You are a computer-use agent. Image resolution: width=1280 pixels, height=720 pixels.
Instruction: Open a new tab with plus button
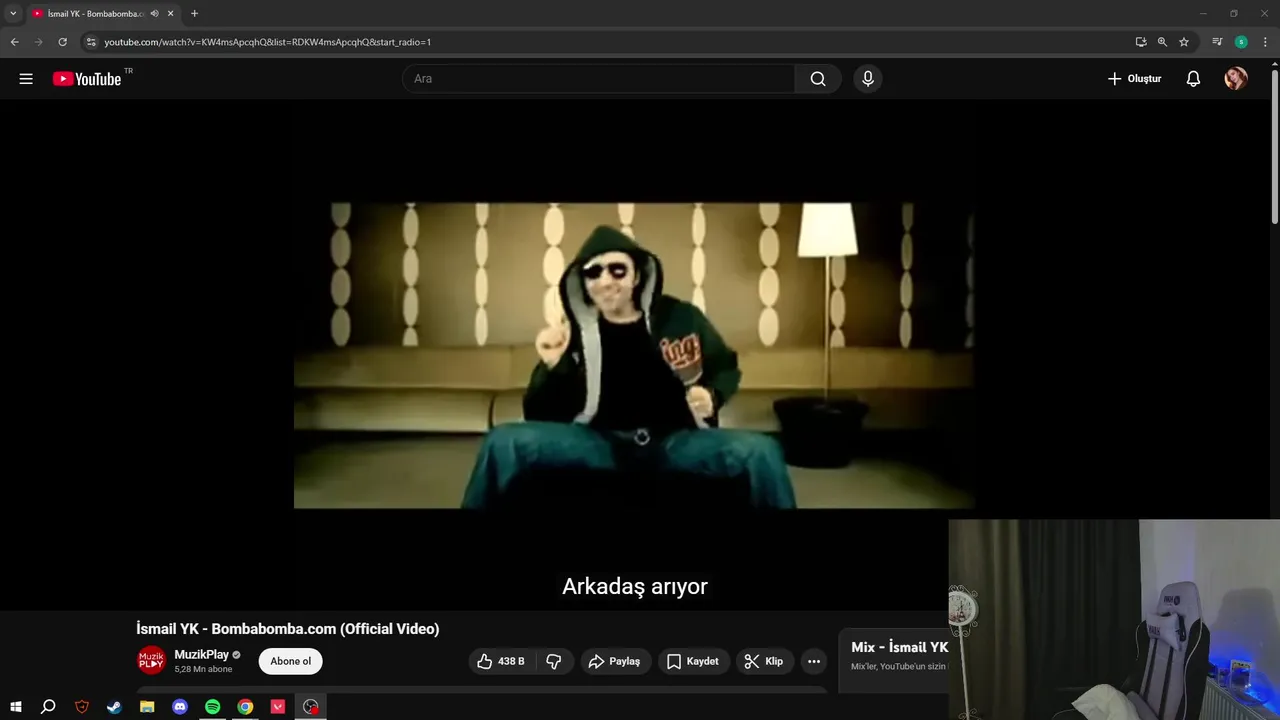click(x=194, y=14)
